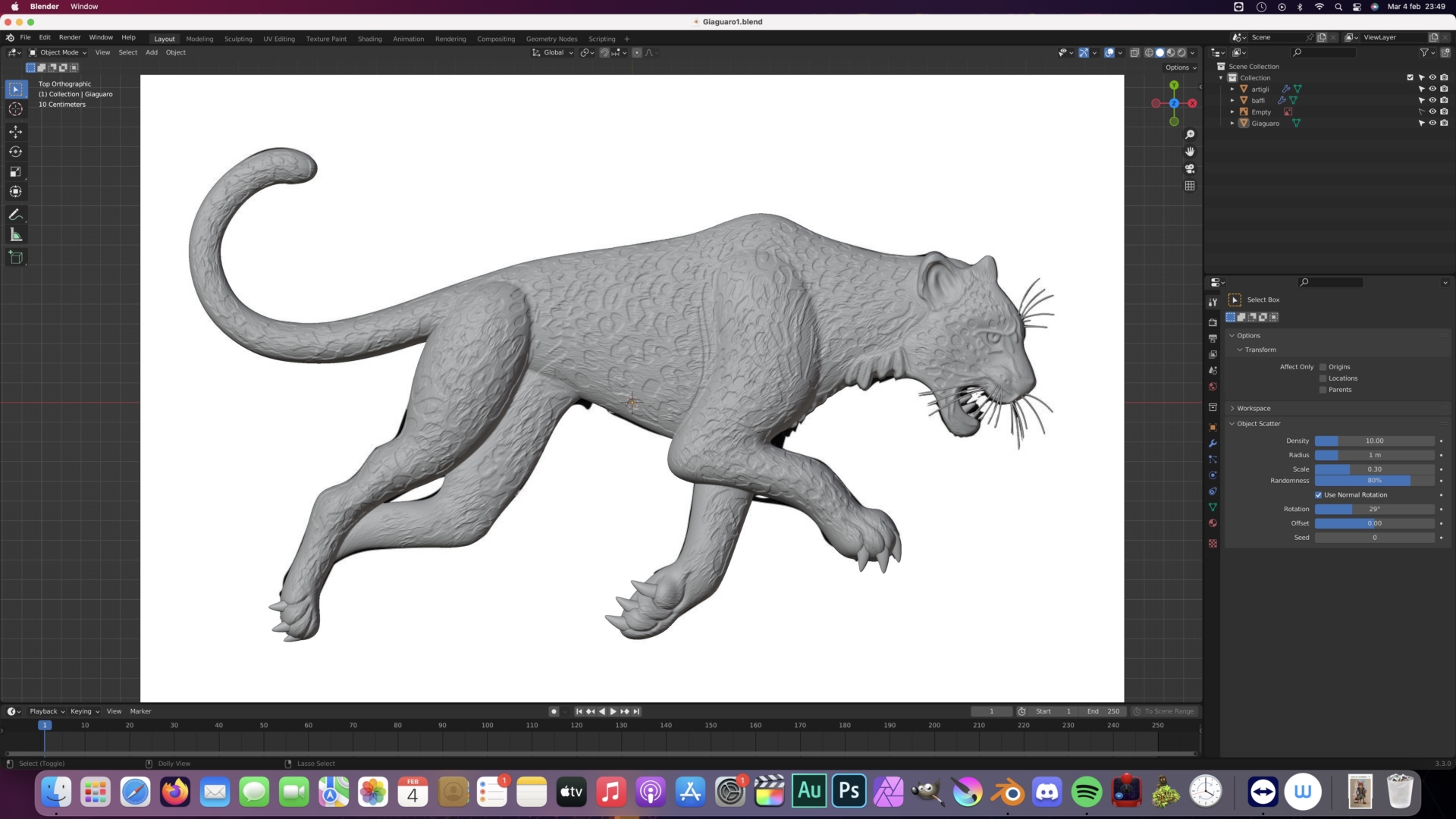
Task: Click the Zoom viewport magnifier icon
Action: coord(1190,134)
